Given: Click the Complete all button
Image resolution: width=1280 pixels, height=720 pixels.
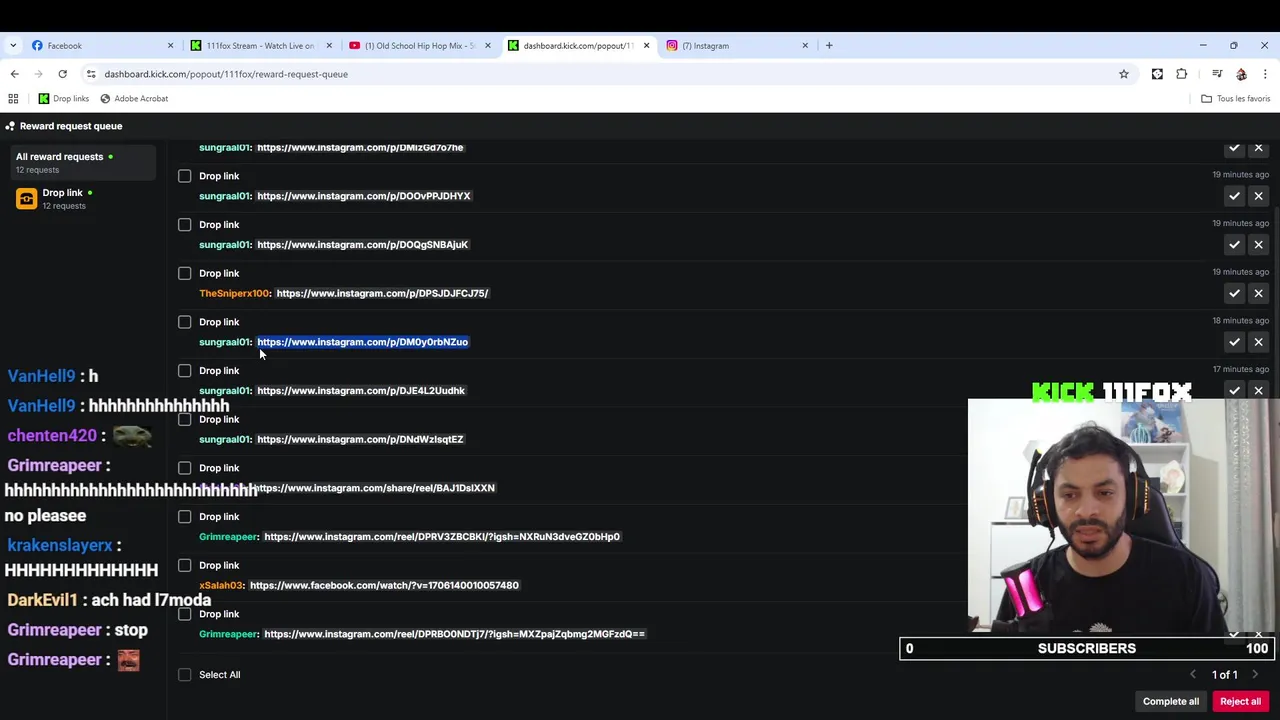Looking at the screenshot, I should point(1170,702).
